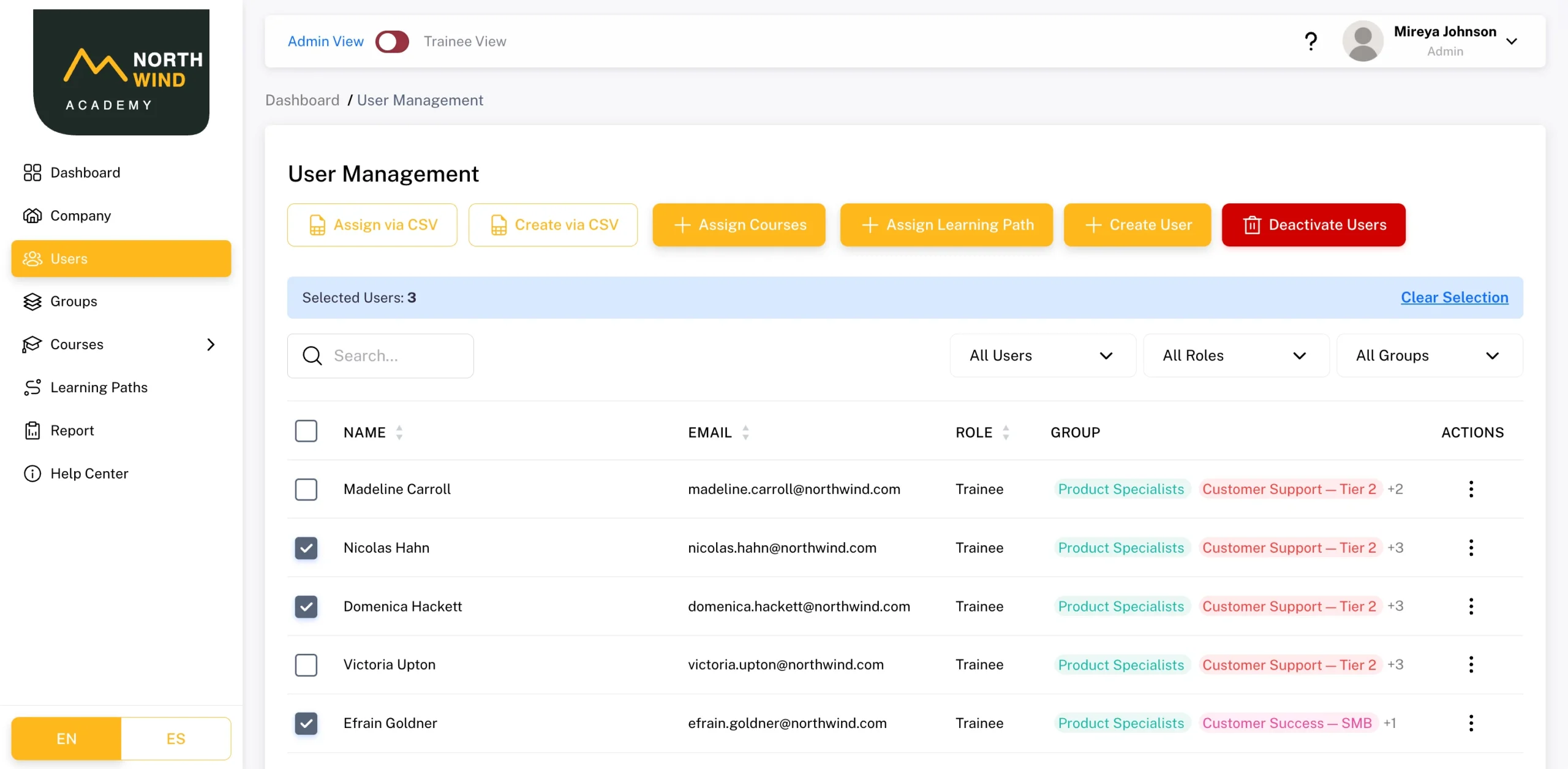1568x769 pixels.
Task: Click Create via CSV button
Action: pyautogui.click(x=553, y=225)
